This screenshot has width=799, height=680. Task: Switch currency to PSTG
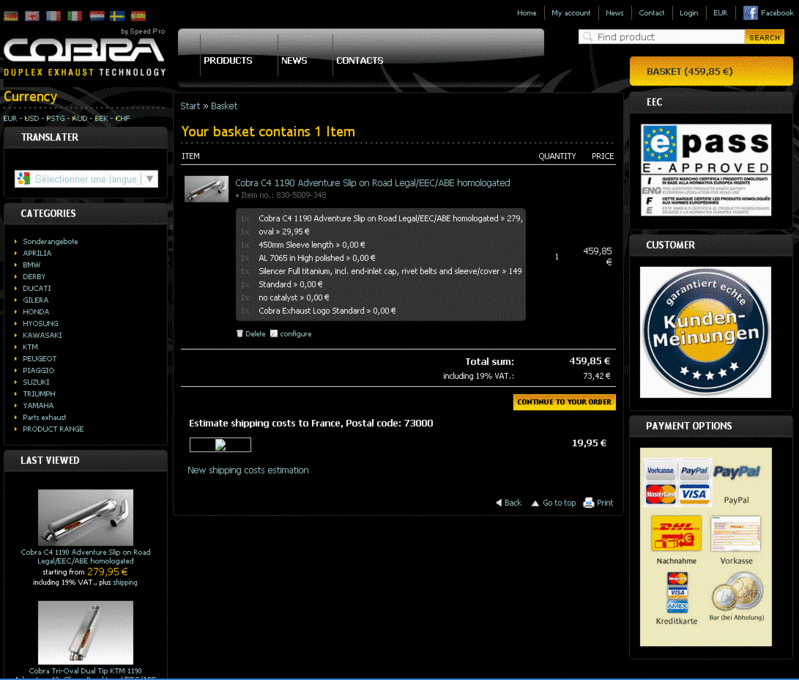pos(56,118)
